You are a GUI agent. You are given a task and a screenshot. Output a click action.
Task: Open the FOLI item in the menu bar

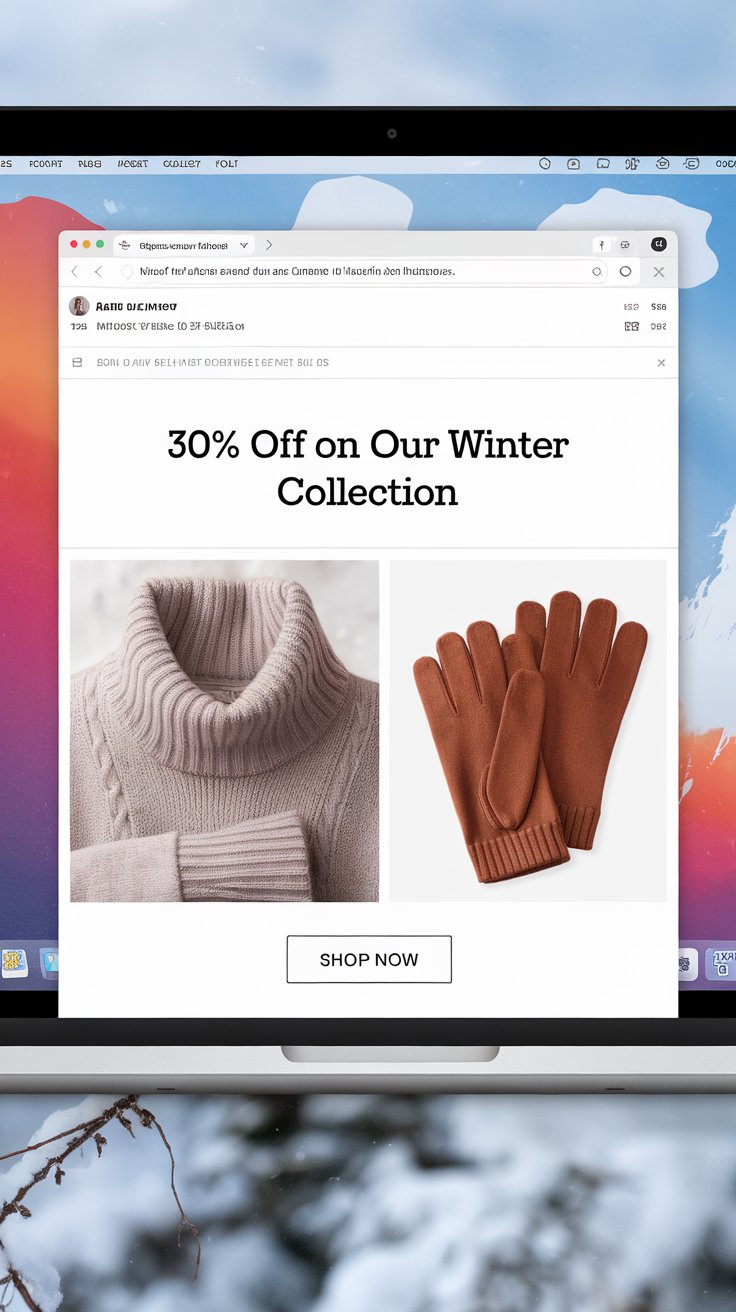(227, 164)
